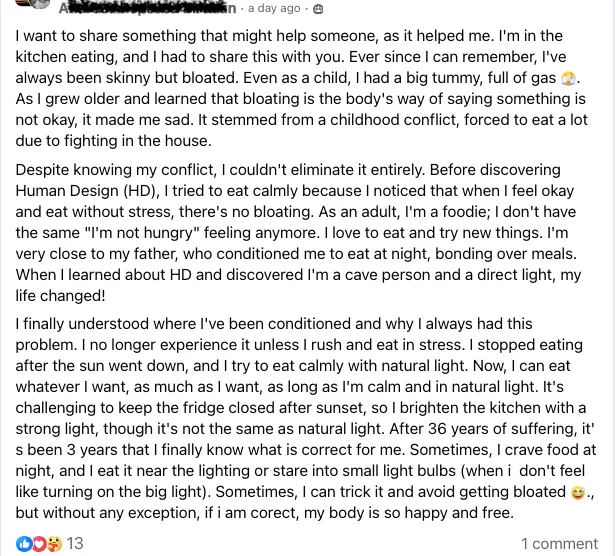Open the reactions count showing 13
615x556 pixels.
point(75,543)
